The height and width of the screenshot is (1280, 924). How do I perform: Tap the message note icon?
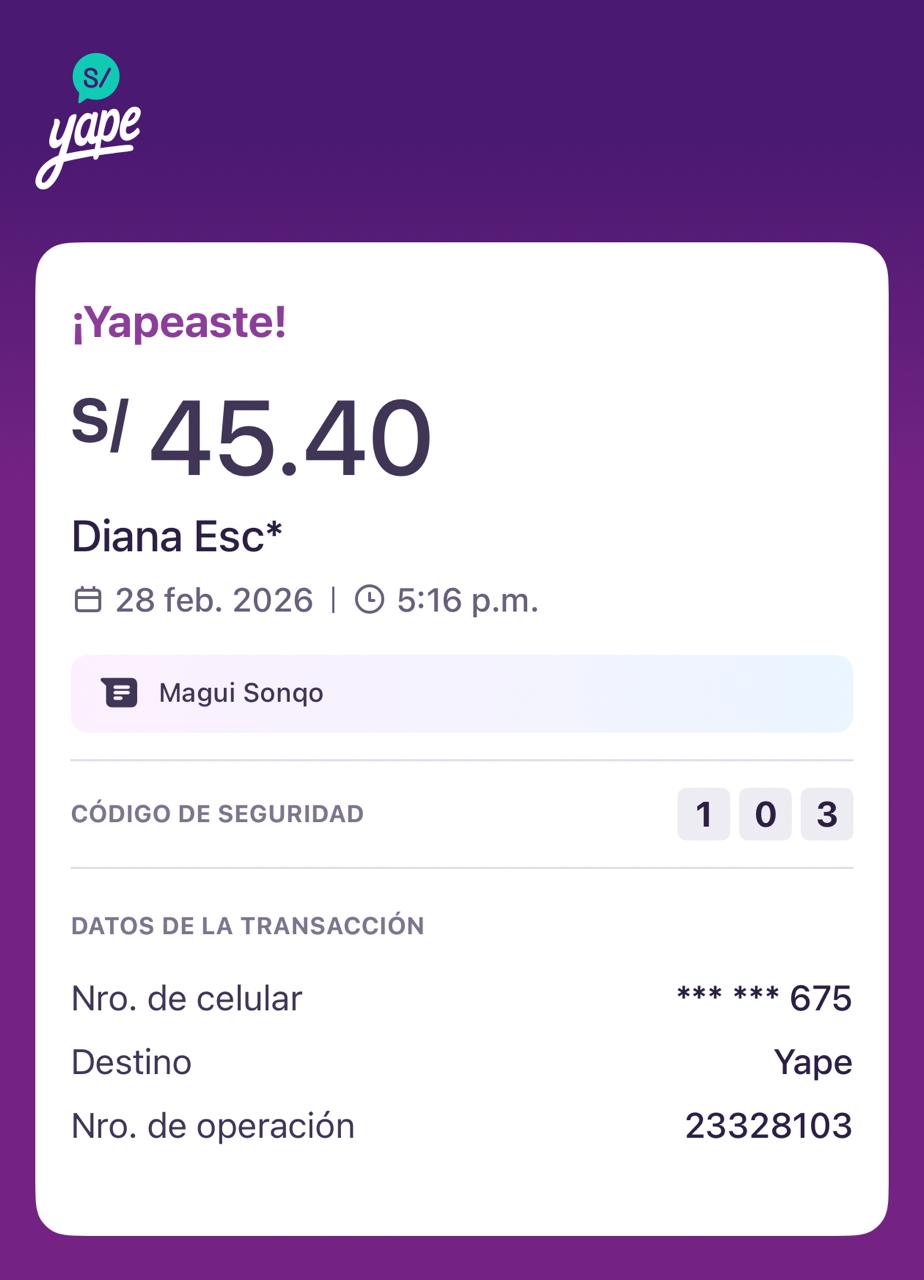click(x=119, y=692)
